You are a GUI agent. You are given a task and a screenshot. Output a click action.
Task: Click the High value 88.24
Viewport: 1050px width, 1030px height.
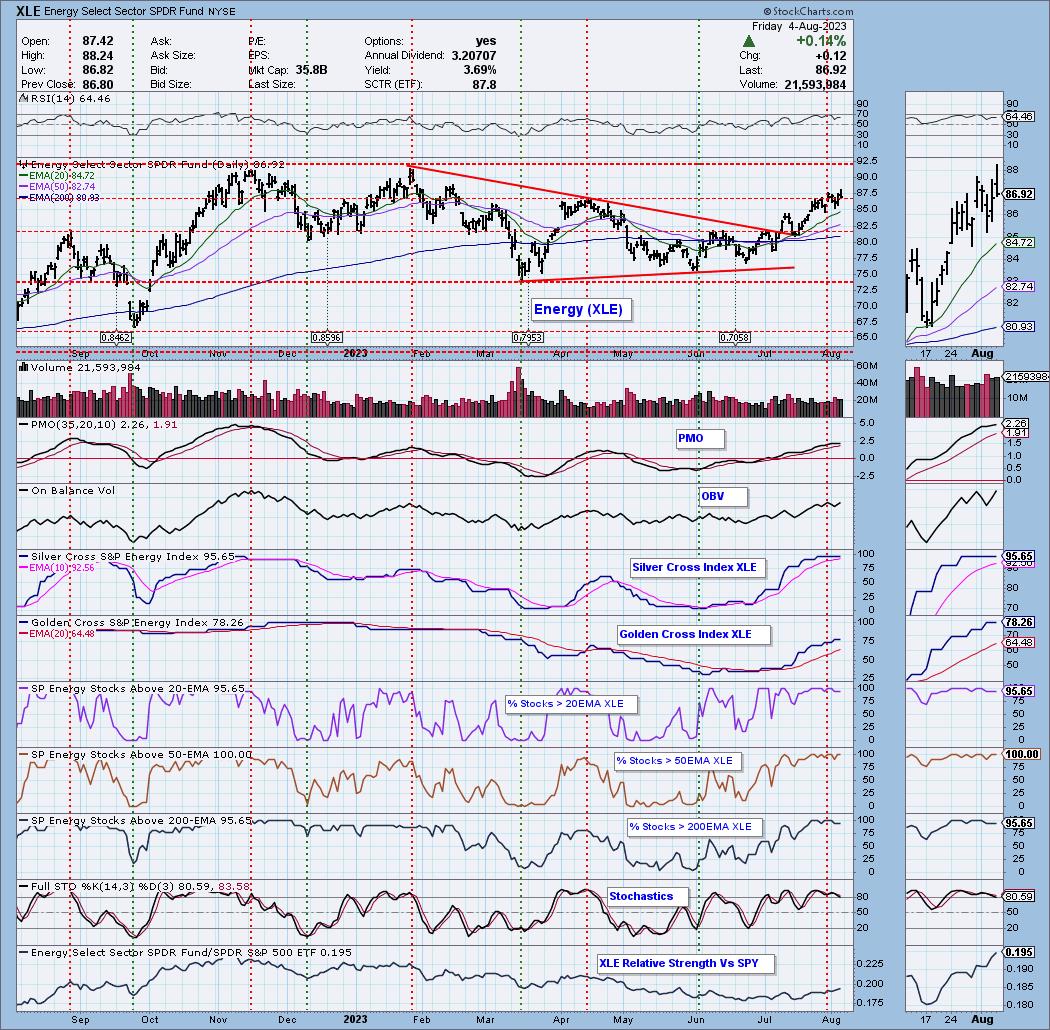coord(98,56)
